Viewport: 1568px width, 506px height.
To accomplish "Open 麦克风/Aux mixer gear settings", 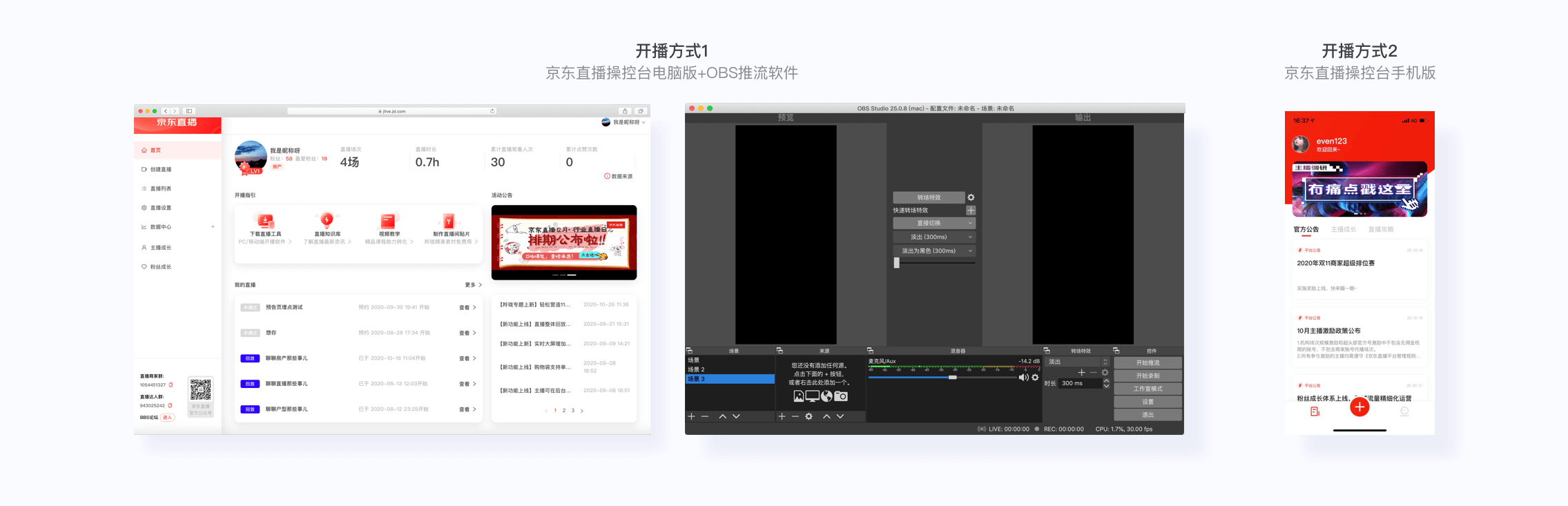I will [x=1035, y=378].
